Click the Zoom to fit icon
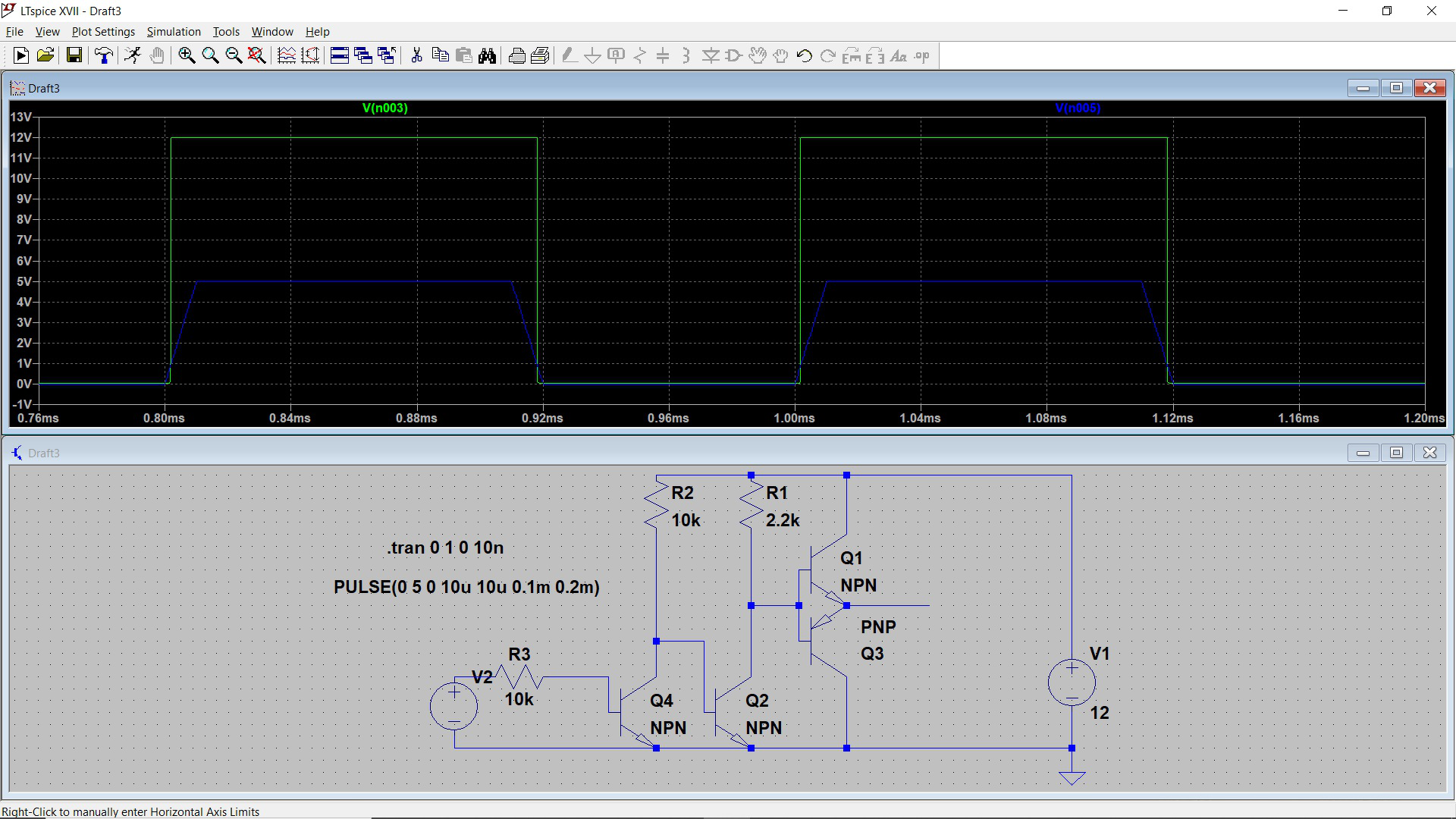Viewport: 1456px width, 819px height. point(257,55)
